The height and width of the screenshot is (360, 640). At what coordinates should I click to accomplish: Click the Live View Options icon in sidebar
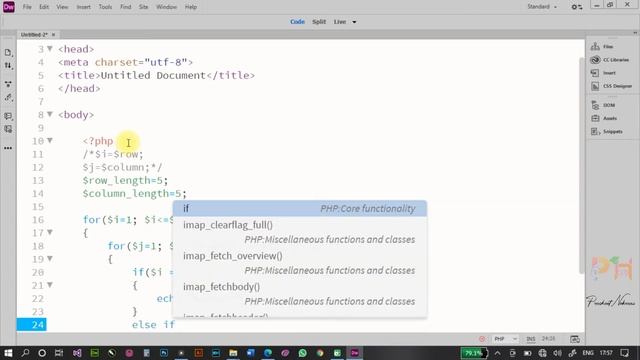tap(8, 84)
